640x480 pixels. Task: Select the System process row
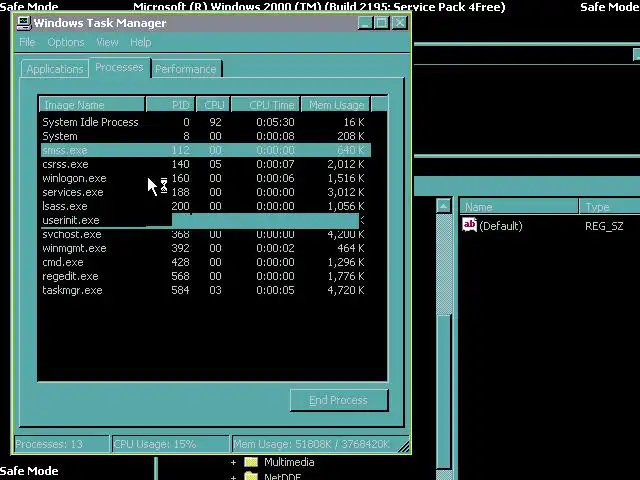[204, 136]
